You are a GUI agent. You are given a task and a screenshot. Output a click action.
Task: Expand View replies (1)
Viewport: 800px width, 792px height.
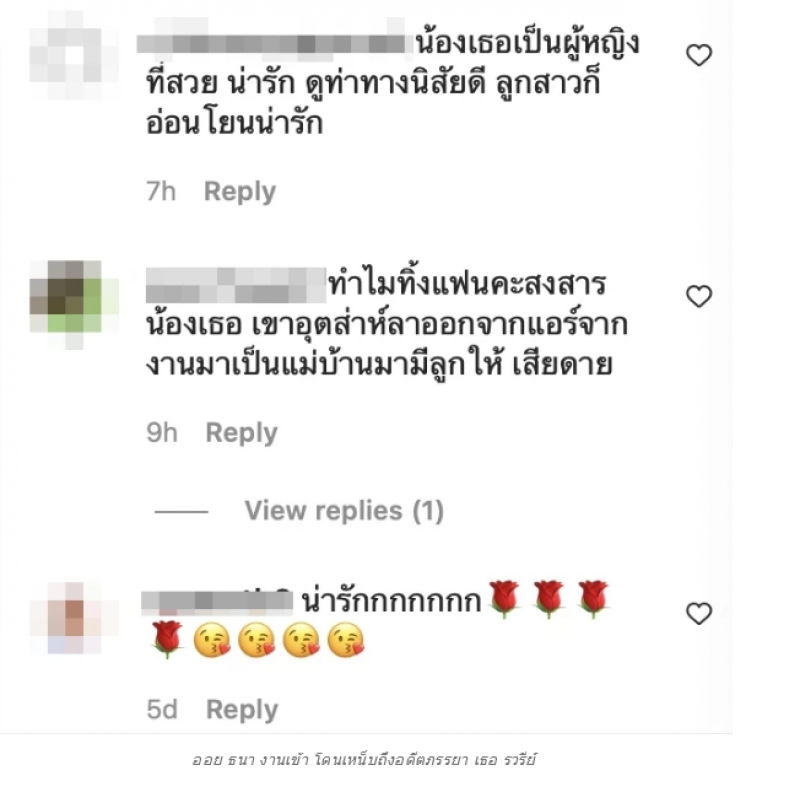coord(344,511)
